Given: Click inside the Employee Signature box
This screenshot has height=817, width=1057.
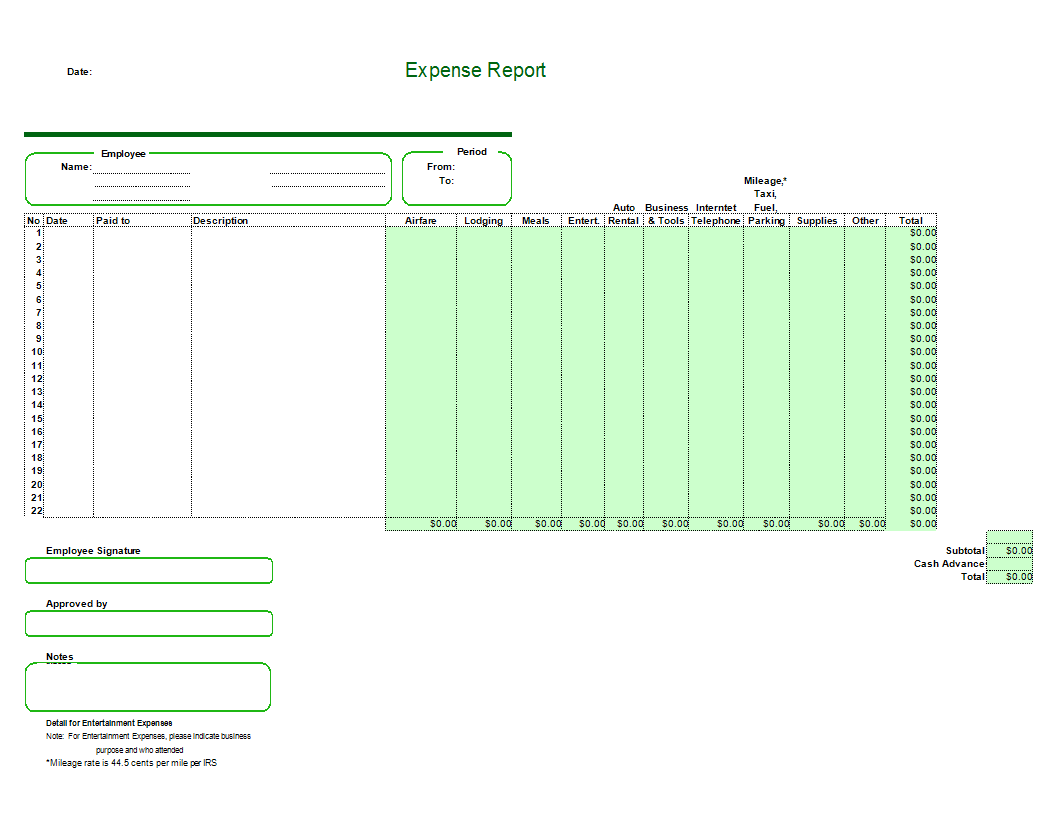Looking at the screenshot, I should point(149,570).
